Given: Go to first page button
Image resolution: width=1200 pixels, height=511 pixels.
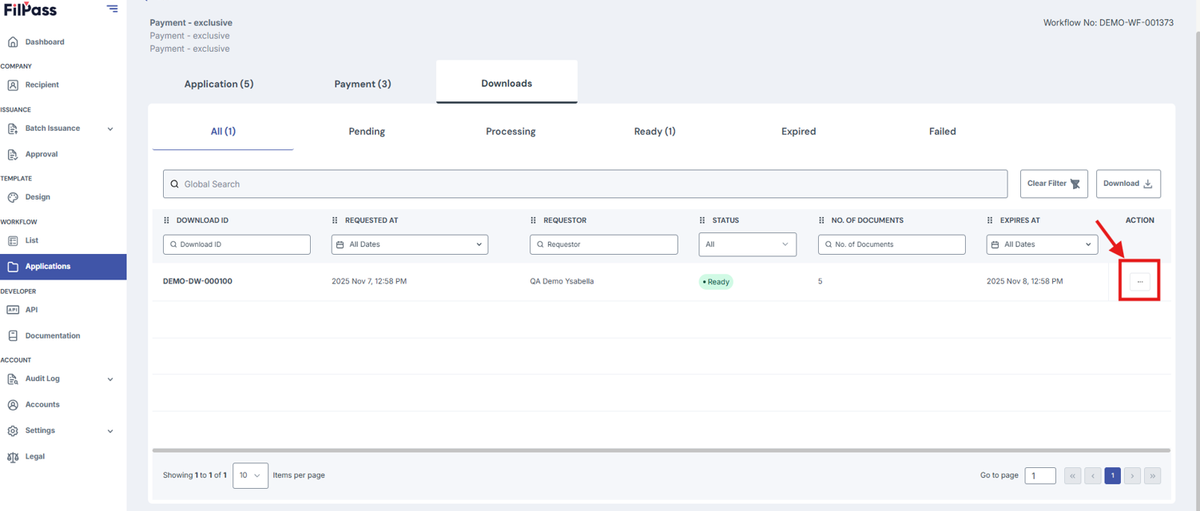Looking at the screenshot, I should coord(1073,476).
